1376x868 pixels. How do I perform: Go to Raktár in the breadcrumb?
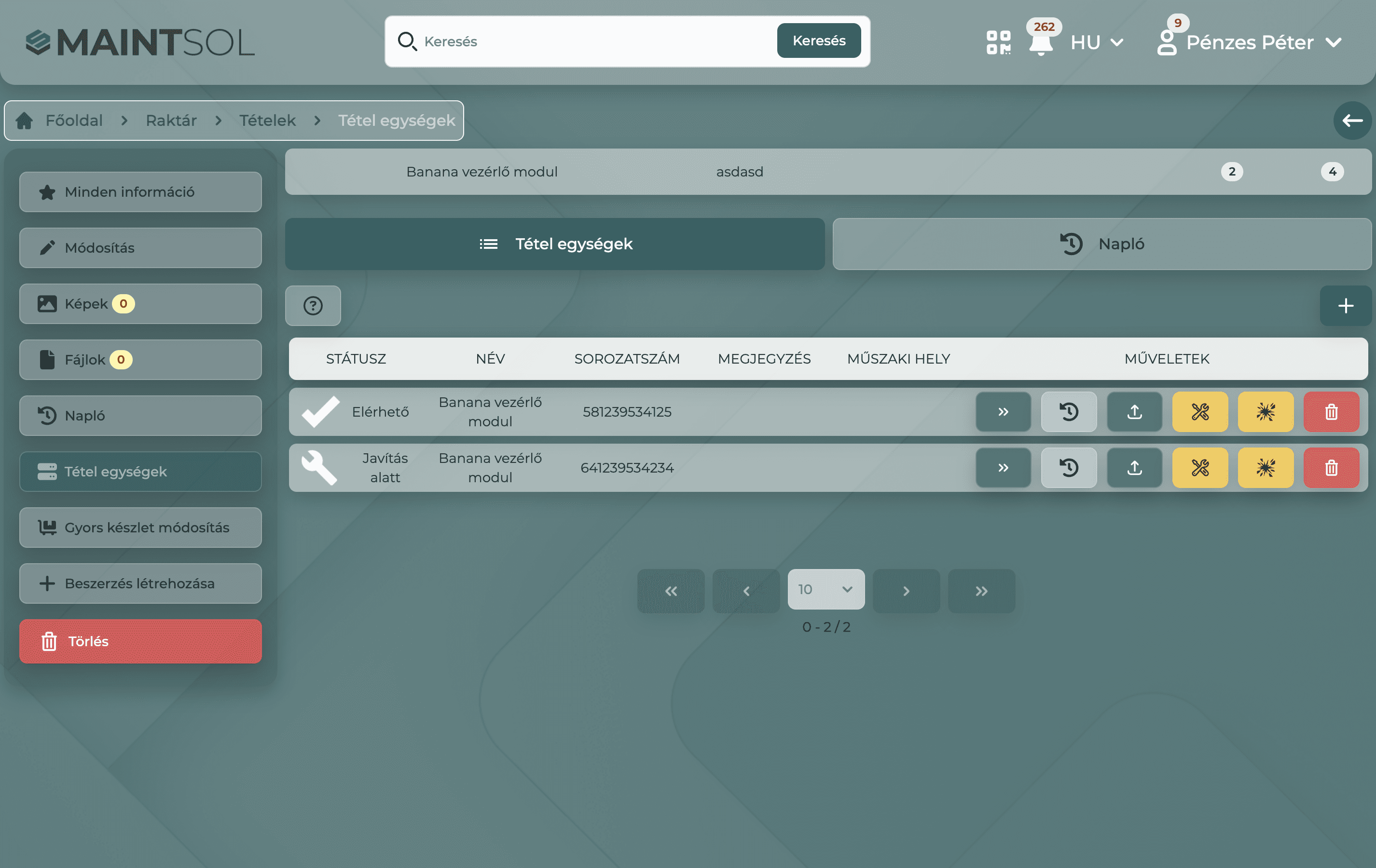[171, 121]
